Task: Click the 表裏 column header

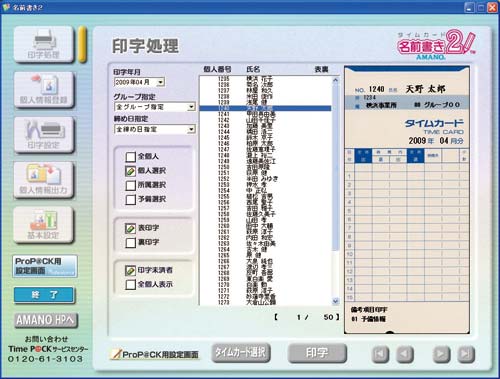Action: pos(321,69)
